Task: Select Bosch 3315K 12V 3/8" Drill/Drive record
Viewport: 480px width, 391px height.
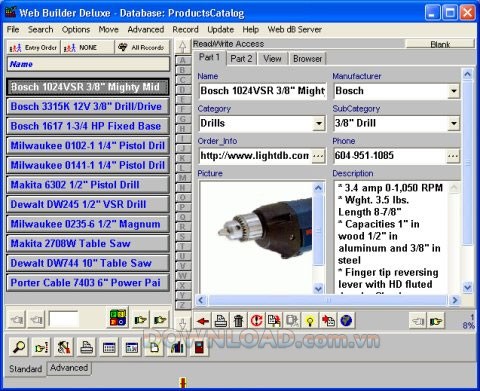Action: [x=88, y=106]
